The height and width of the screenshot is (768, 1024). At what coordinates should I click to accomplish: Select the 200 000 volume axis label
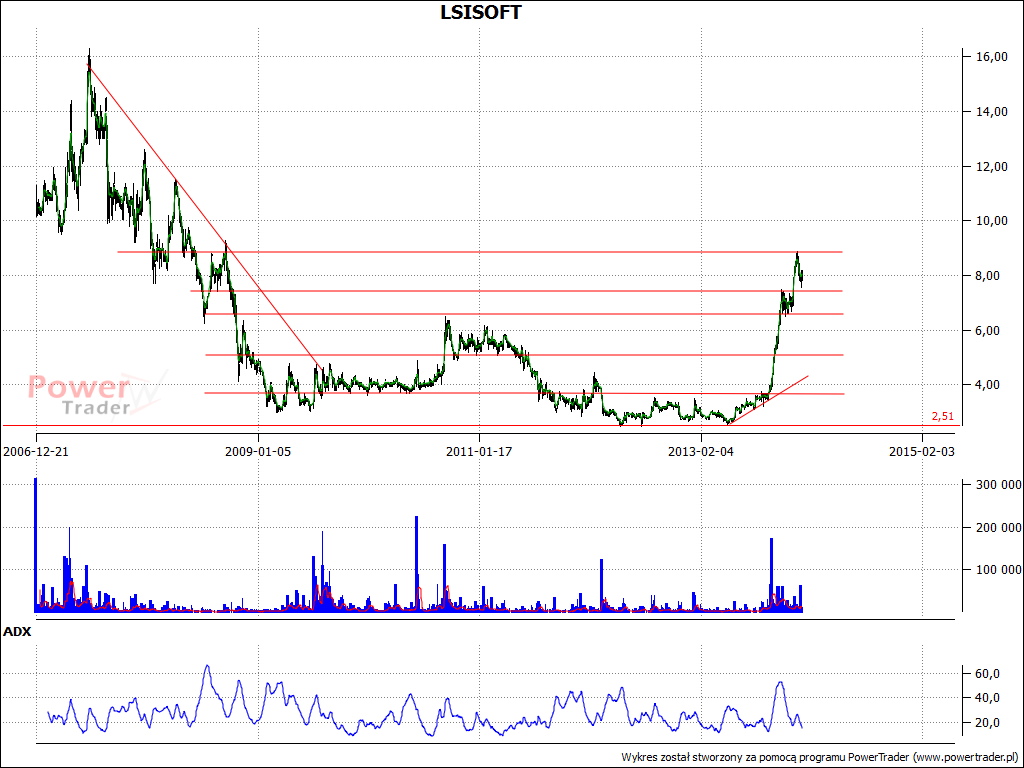[999, 527]
